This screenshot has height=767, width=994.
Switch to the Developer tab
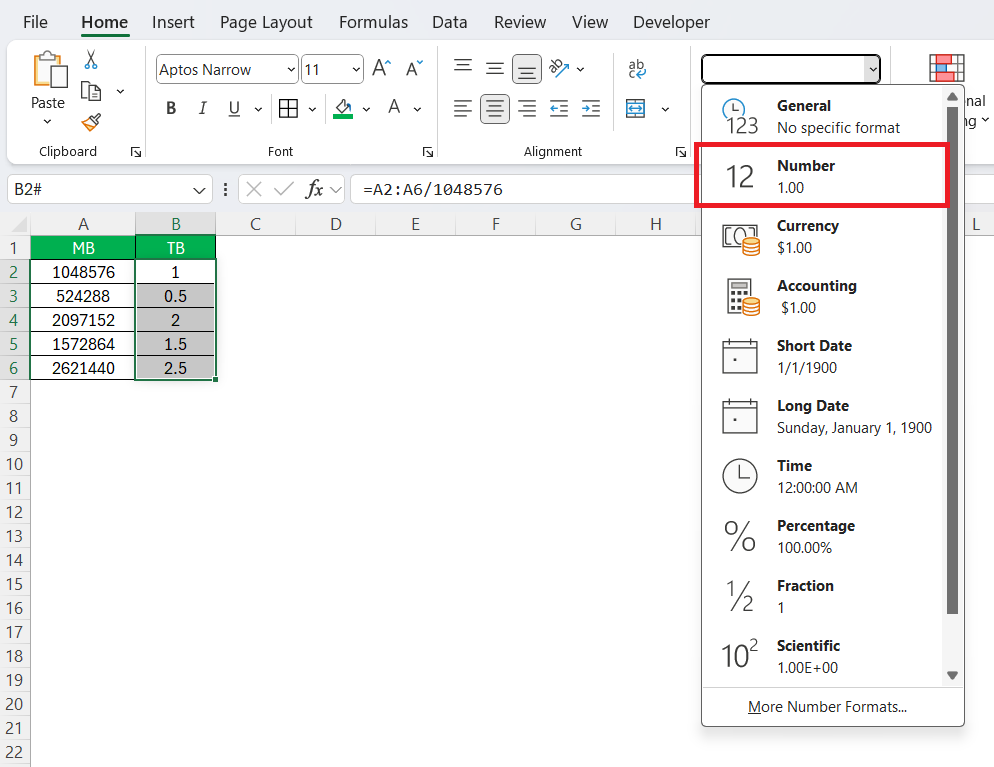click(x=671, y=22)
